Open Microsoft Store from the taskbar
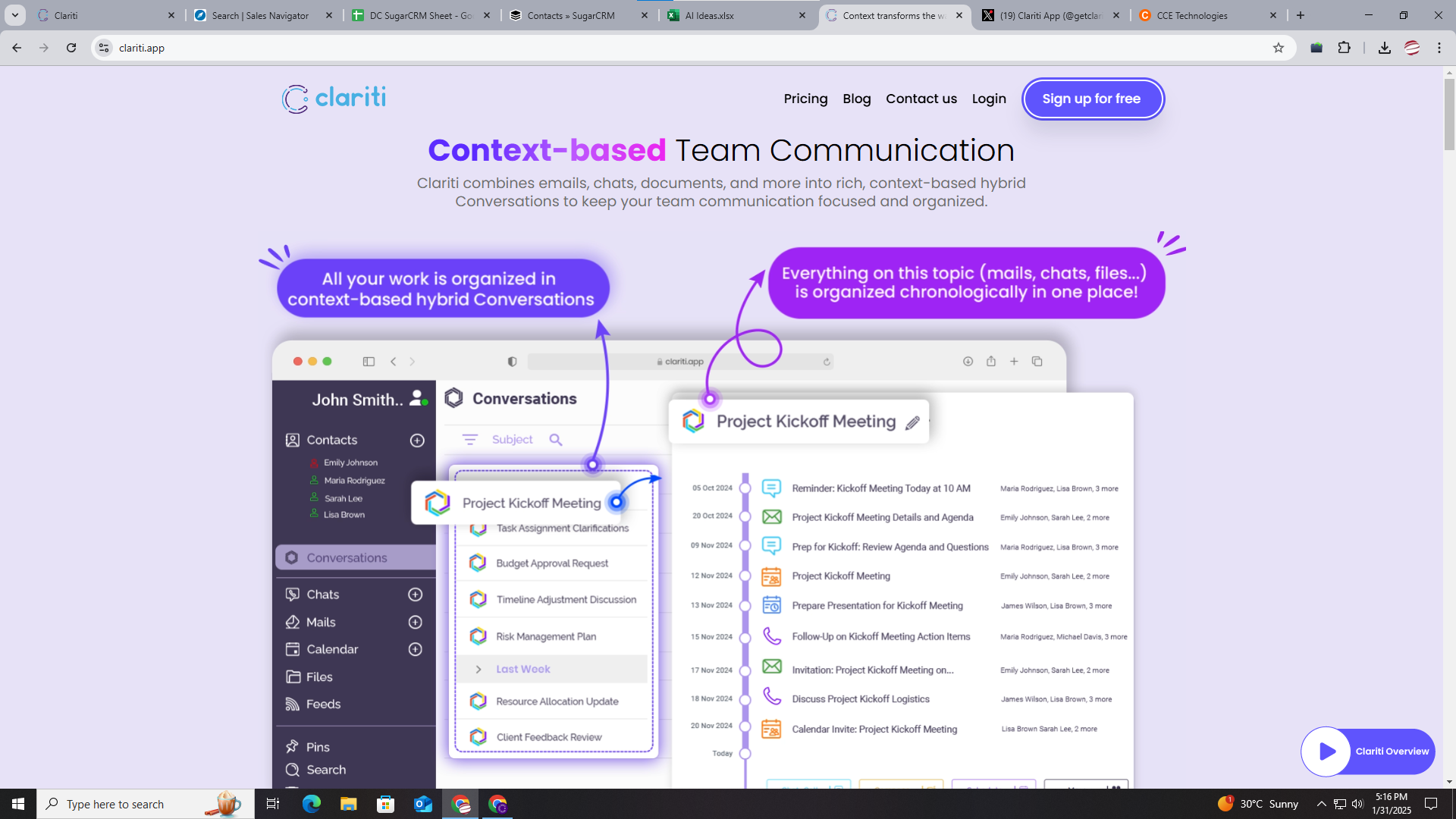This screenshot has width=1456, height=819. [x=385, y=804]
